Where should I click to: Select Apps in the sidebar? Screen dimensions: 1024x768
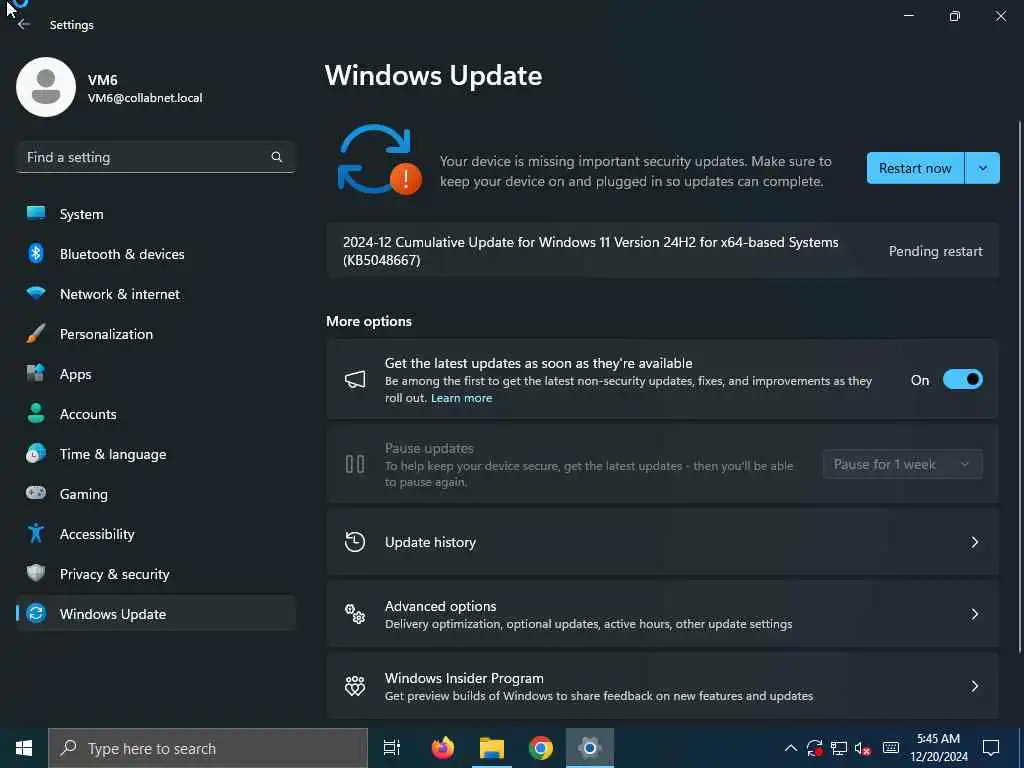(x=156, y=374)
